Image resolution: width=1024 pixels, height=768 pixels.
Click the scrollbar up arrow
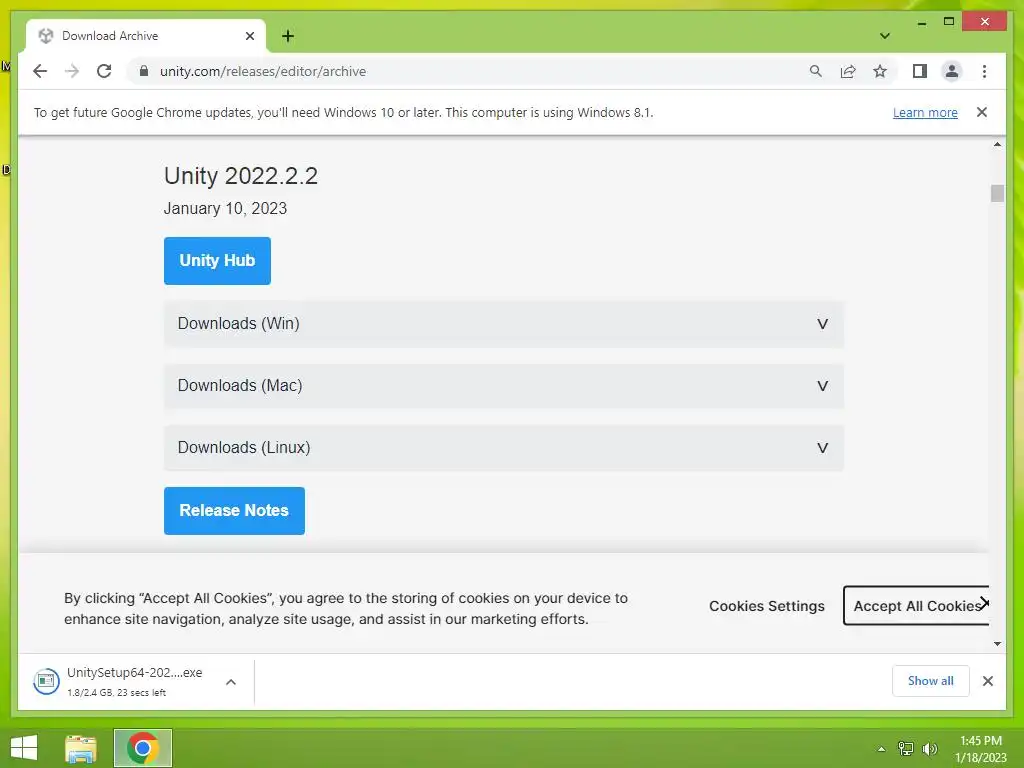(997, 144)
